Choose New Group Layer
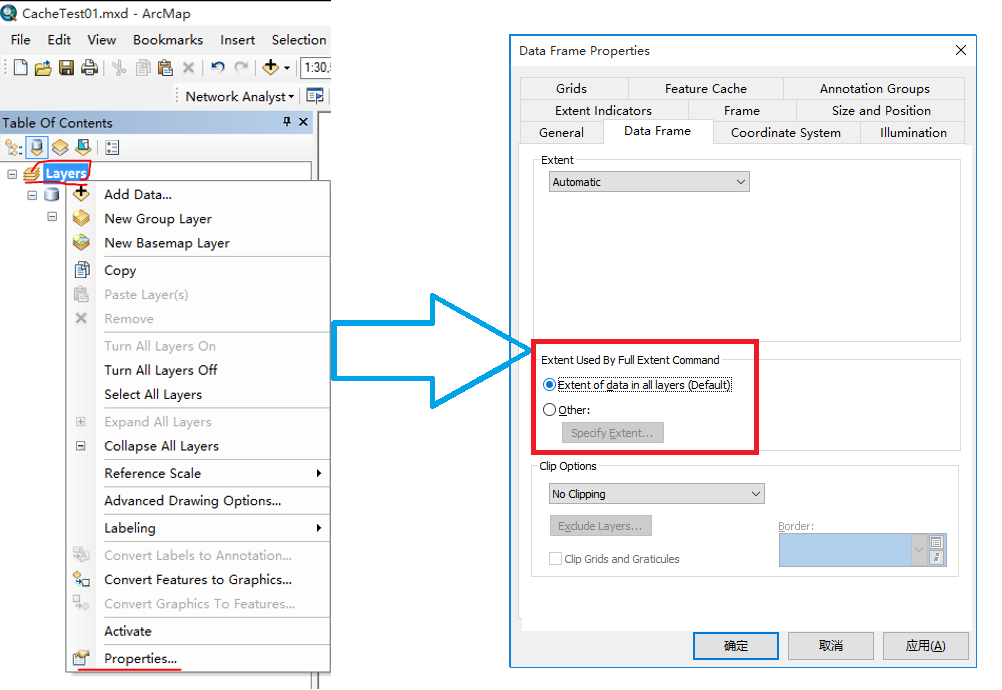Image resolution: width=1002 pixels, height=690 pixels. (198, 218)
